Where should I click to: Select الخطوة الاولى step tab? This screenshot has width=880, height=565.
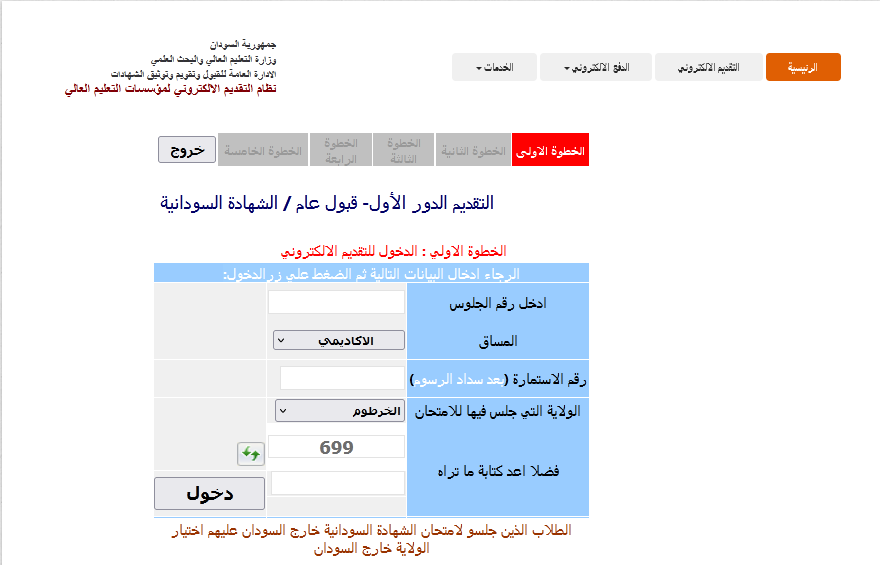pyautogui.click(x=550, y=150)
